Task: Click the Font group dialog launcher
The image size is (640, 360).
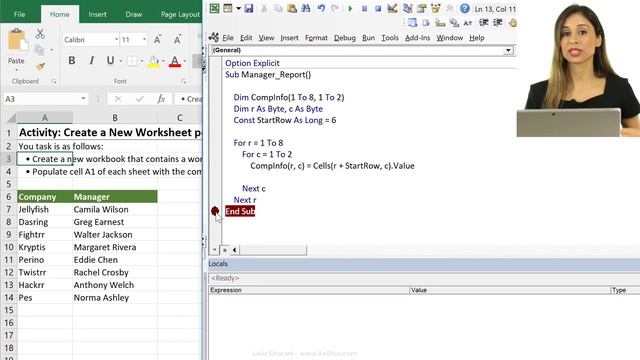Action: click(184, 82)
